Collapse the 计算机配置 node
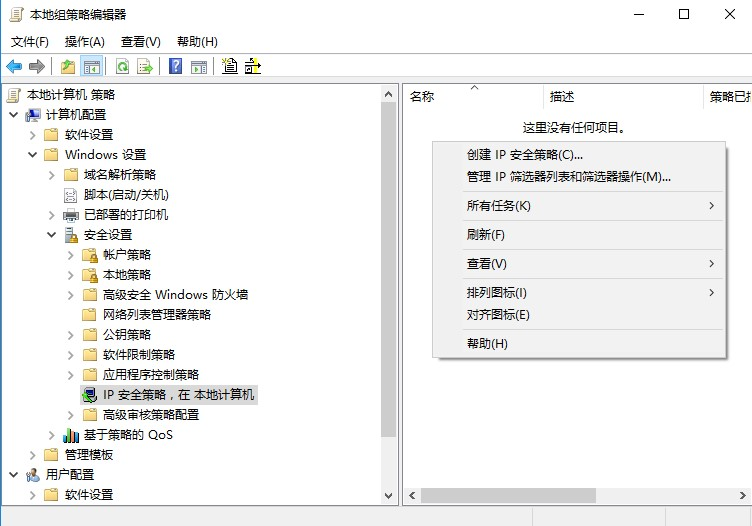This screenshot has width=752, height=526. click(13, 115)
